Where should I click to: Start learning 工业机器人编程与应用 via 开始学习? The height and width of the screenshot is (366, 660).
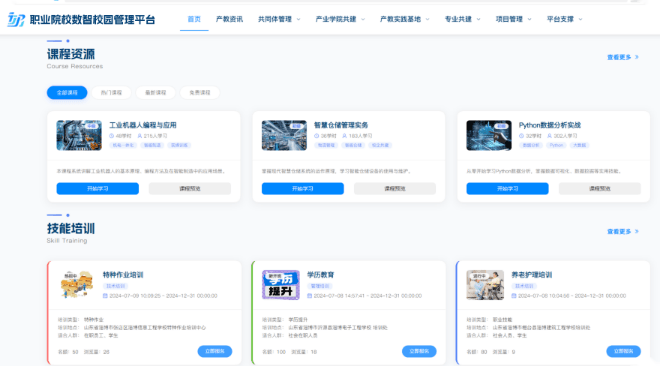[98, 188]
